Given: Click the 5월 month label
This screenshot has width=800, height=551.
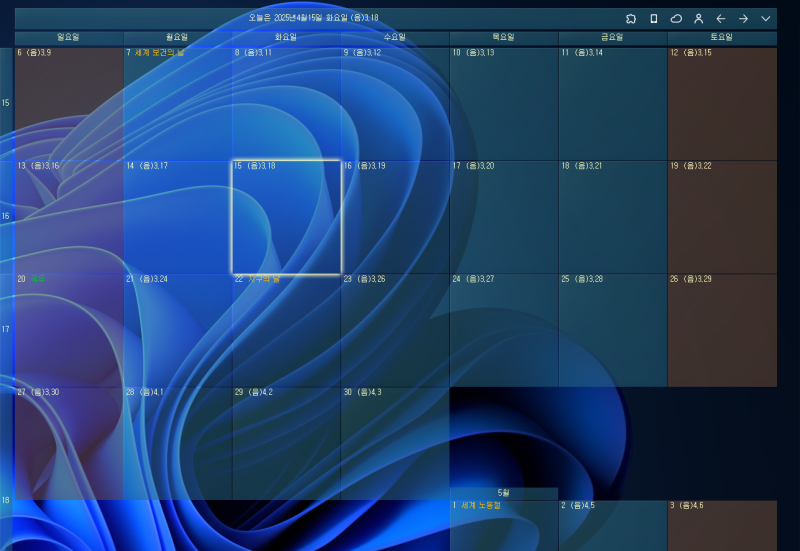Looking at the screenshot, I should pyautogui.click(x=504, y=493).
